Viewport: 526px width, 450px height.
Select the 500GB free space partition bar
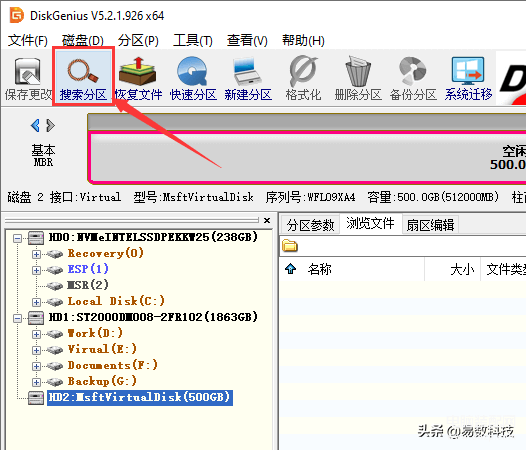308,158
